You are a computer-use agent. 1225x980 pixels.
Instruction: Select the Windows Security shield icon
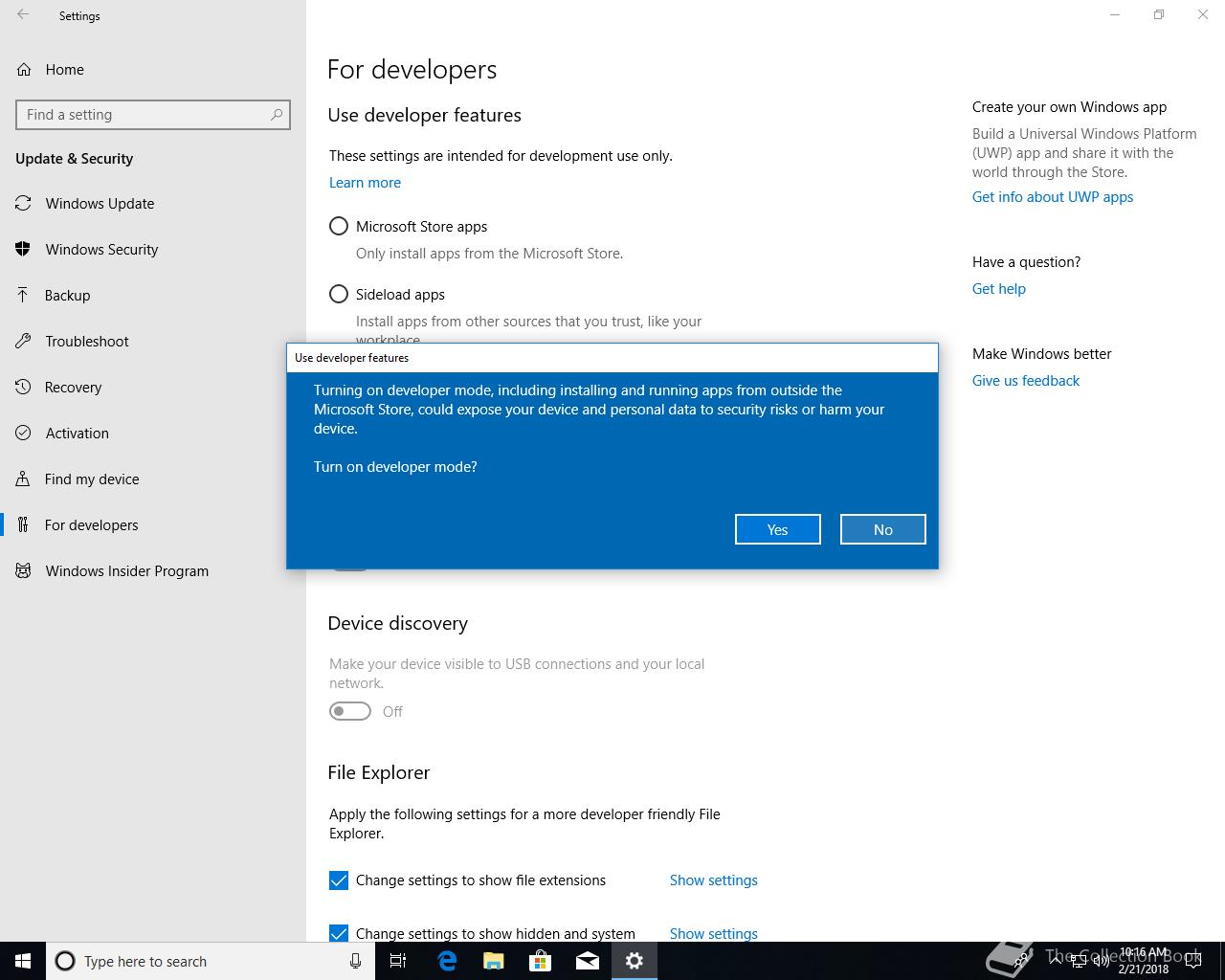(x=23, y=249)
